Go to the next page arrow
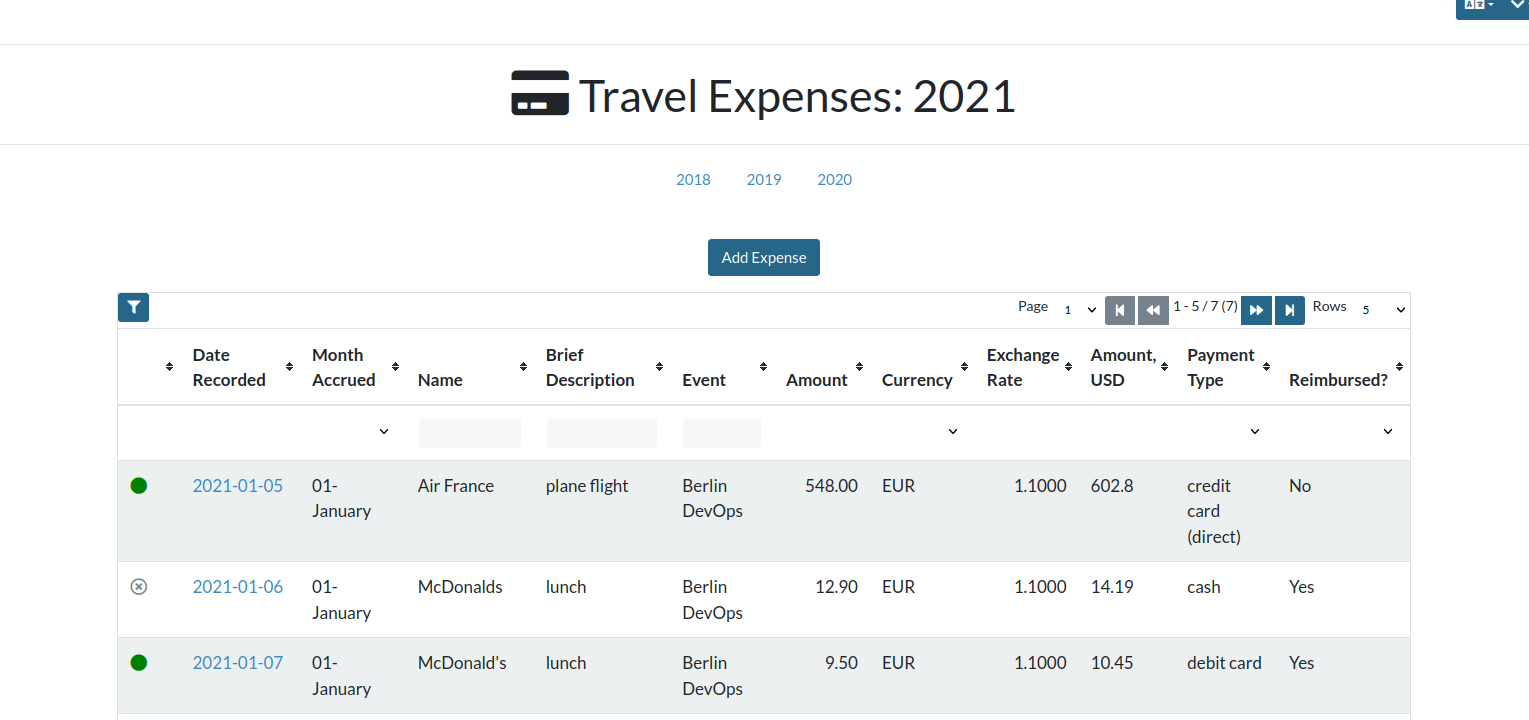 point(1256,310)
